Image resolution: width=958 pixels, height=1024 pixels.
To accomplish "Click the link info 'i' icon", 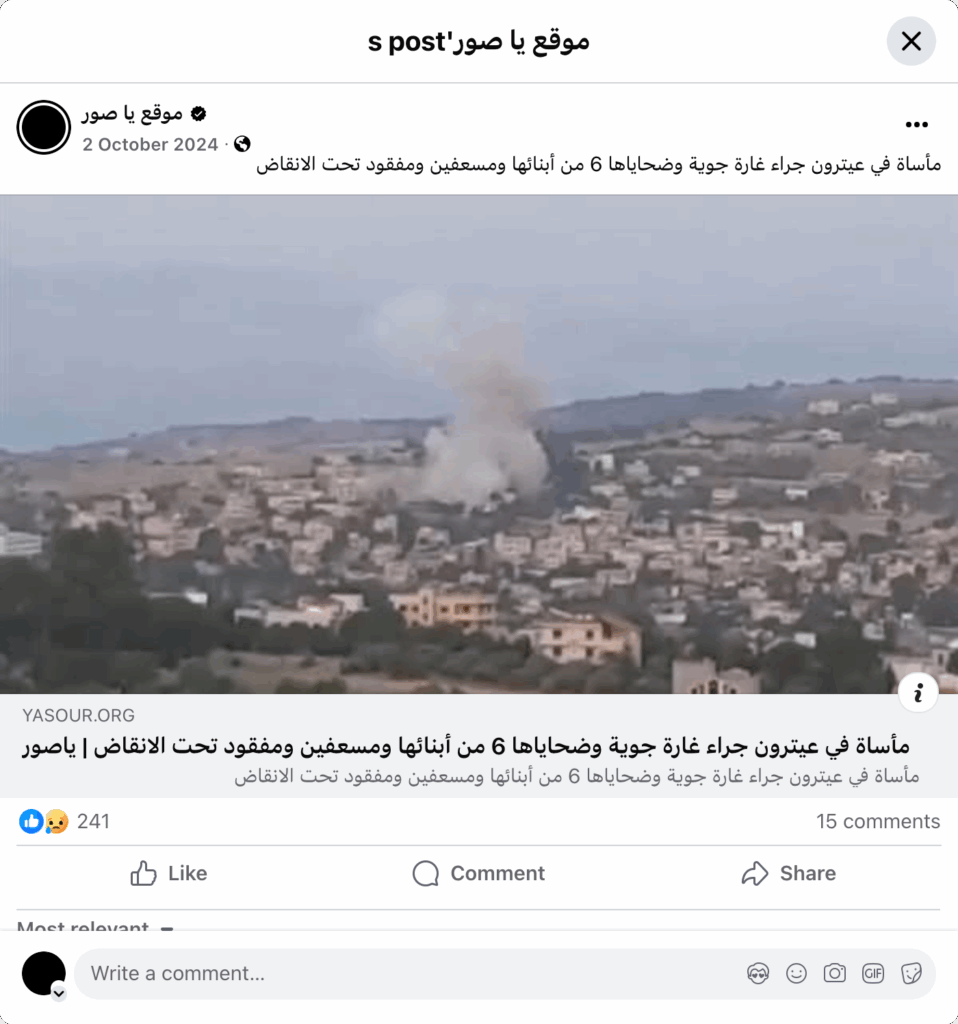I will (918, 692).
